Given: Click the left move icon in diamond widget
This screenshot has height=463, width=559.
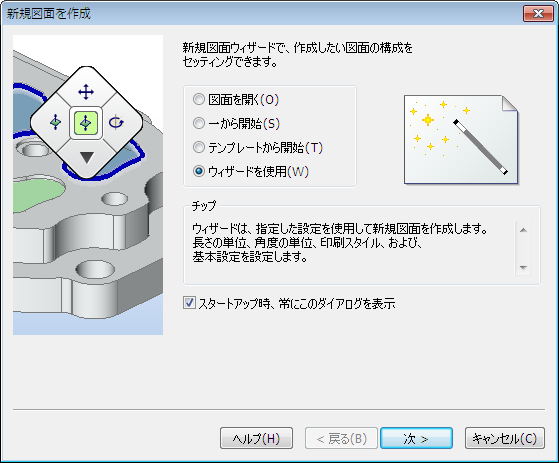Looking at the screenshot, I should click(x=55, y=122).
